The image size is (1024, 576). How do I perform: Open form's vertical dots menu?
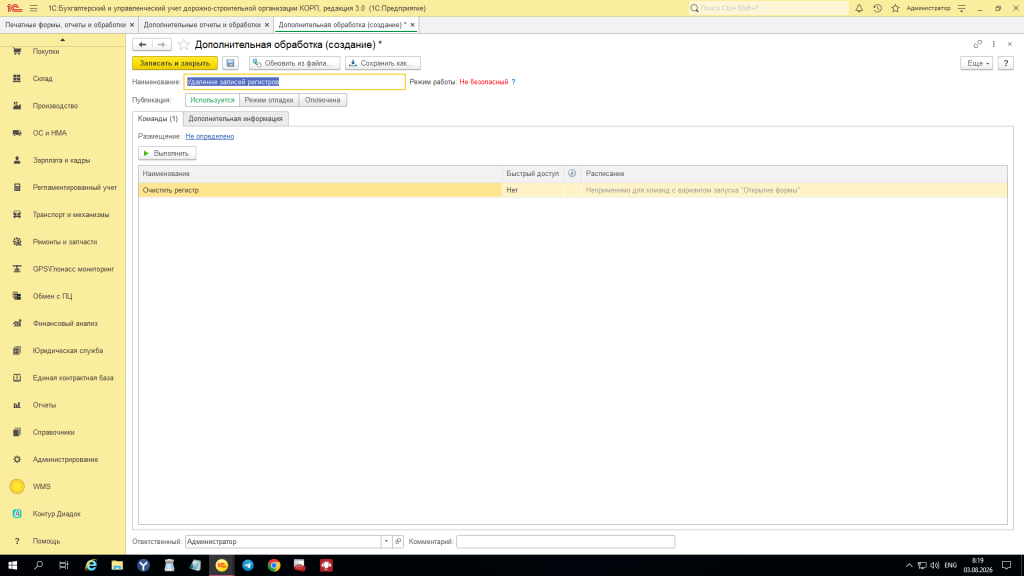click(994, 44)
